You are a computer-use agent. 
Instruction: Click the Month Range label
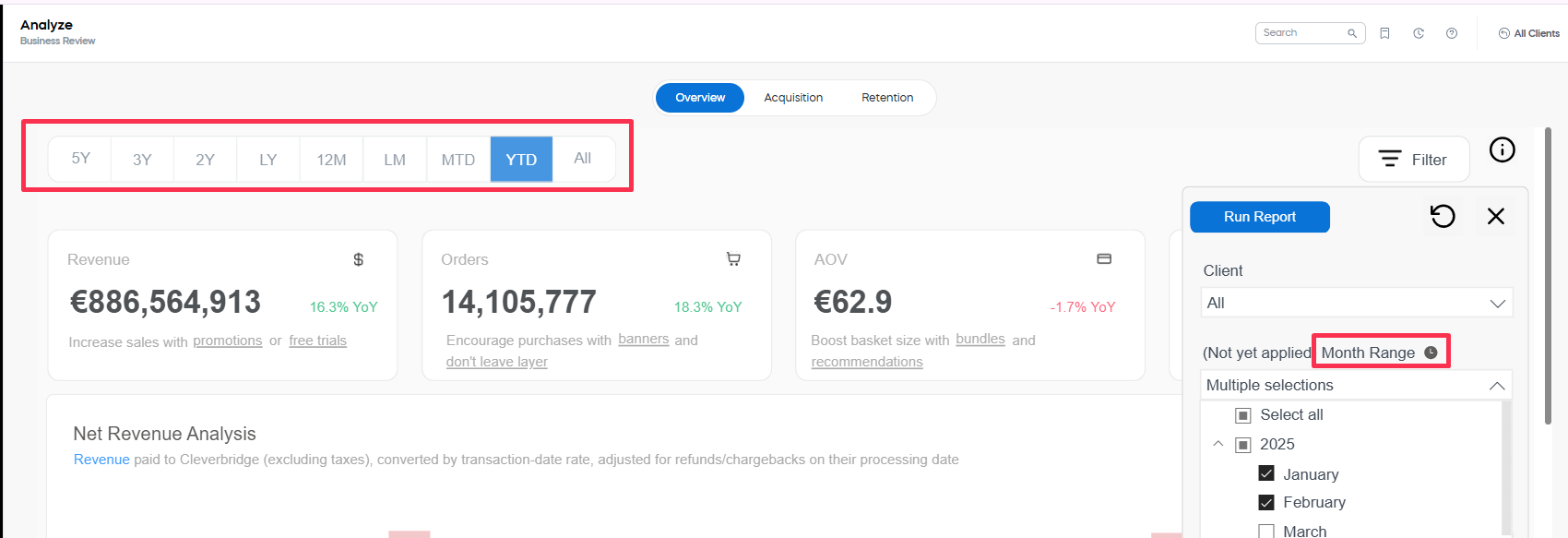pos(1368,353)
